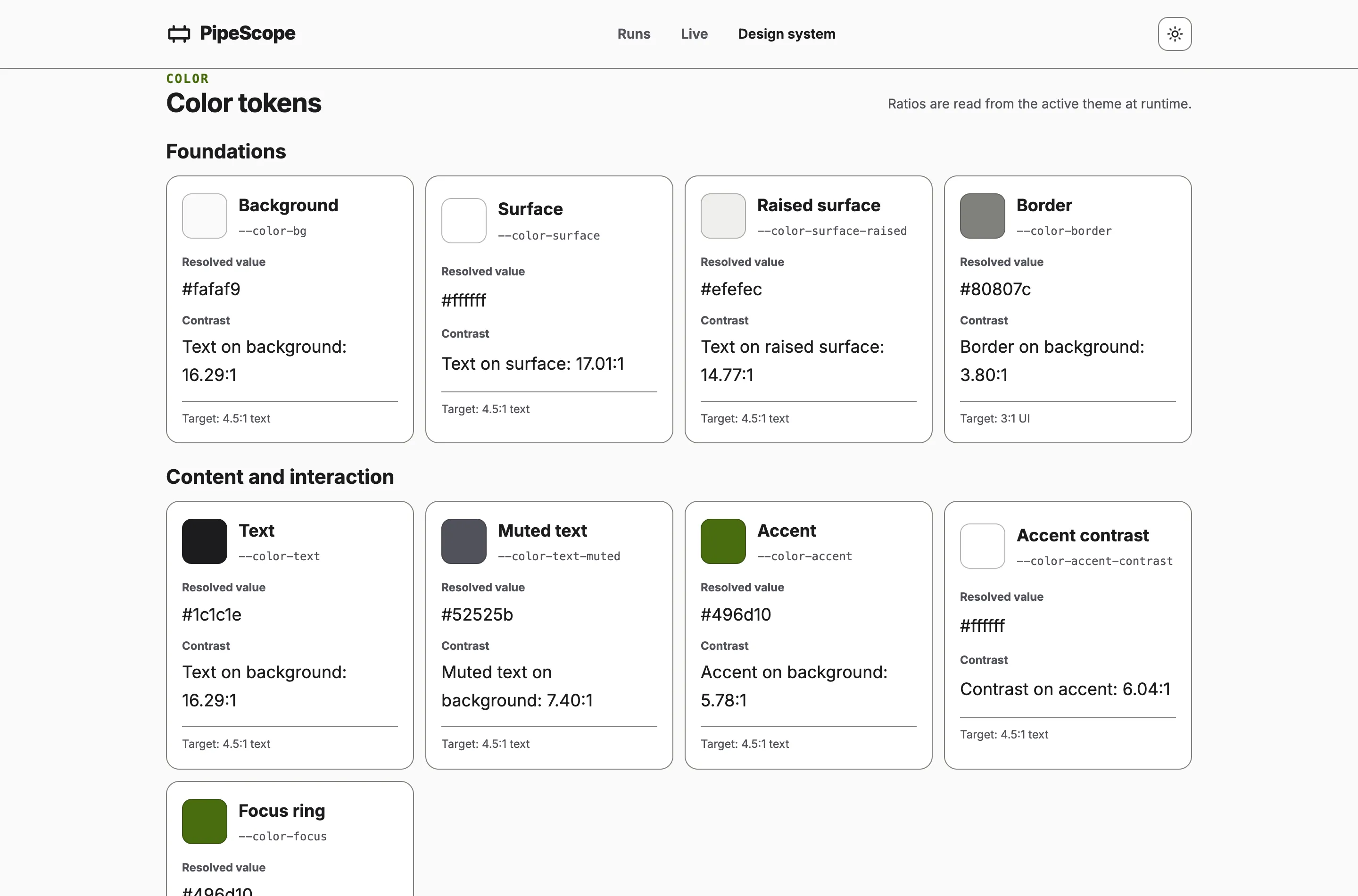Screen dimensions: 1358x896
Task: Click the '--color-surface' token name
Action: pyautogui.click(x=549, y=235)
